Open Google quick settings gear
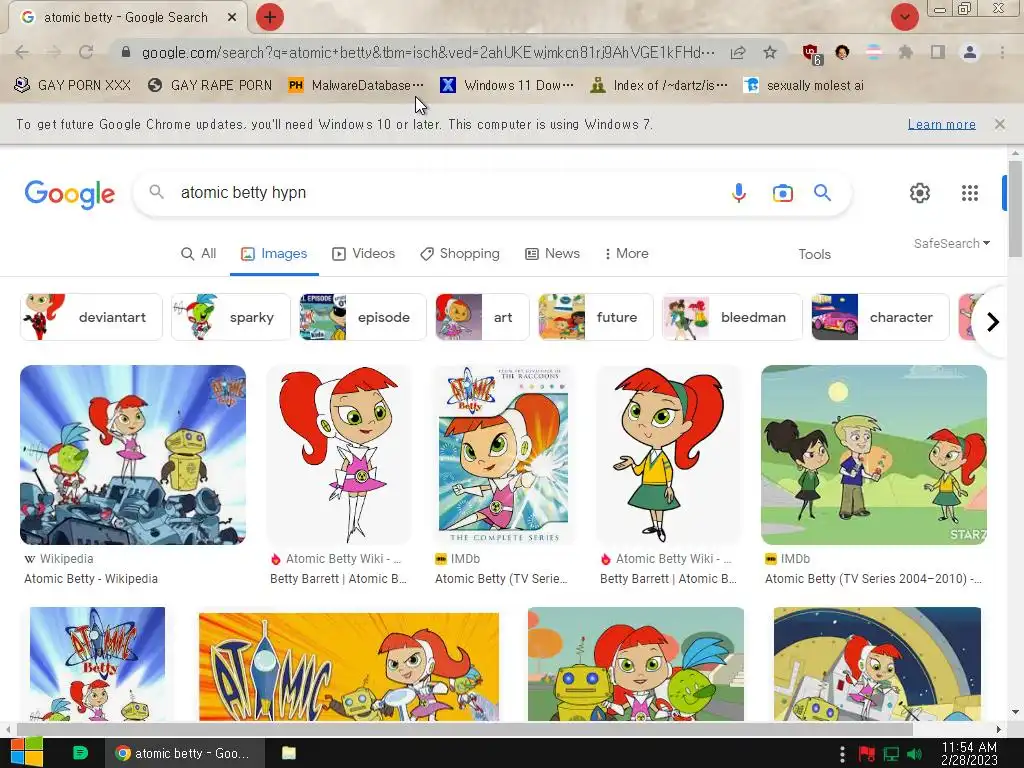Viewport: 1024px width, 768px height. coord(920,193)
